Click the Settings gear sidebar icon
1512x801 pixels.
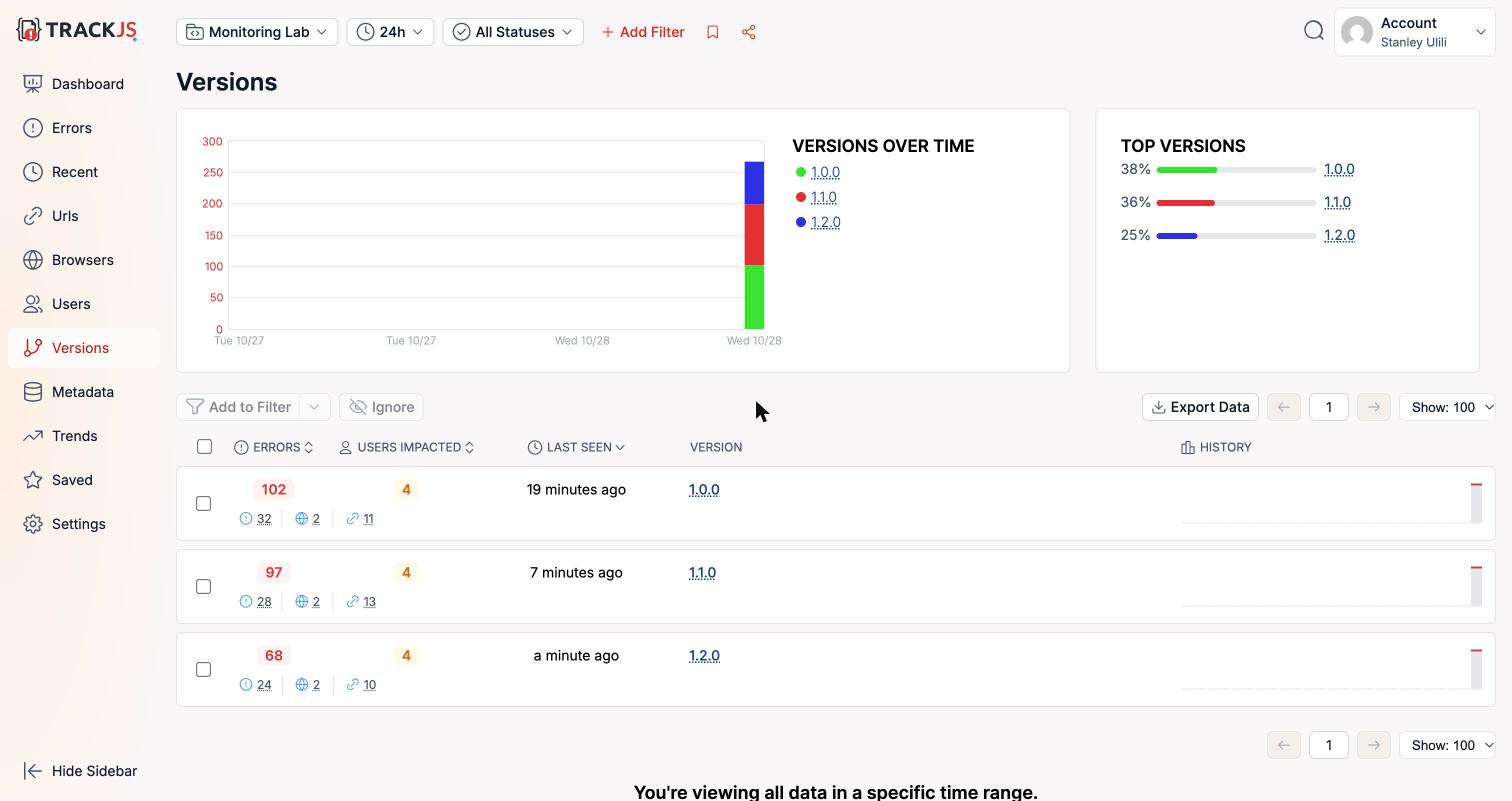click(33, 524)
